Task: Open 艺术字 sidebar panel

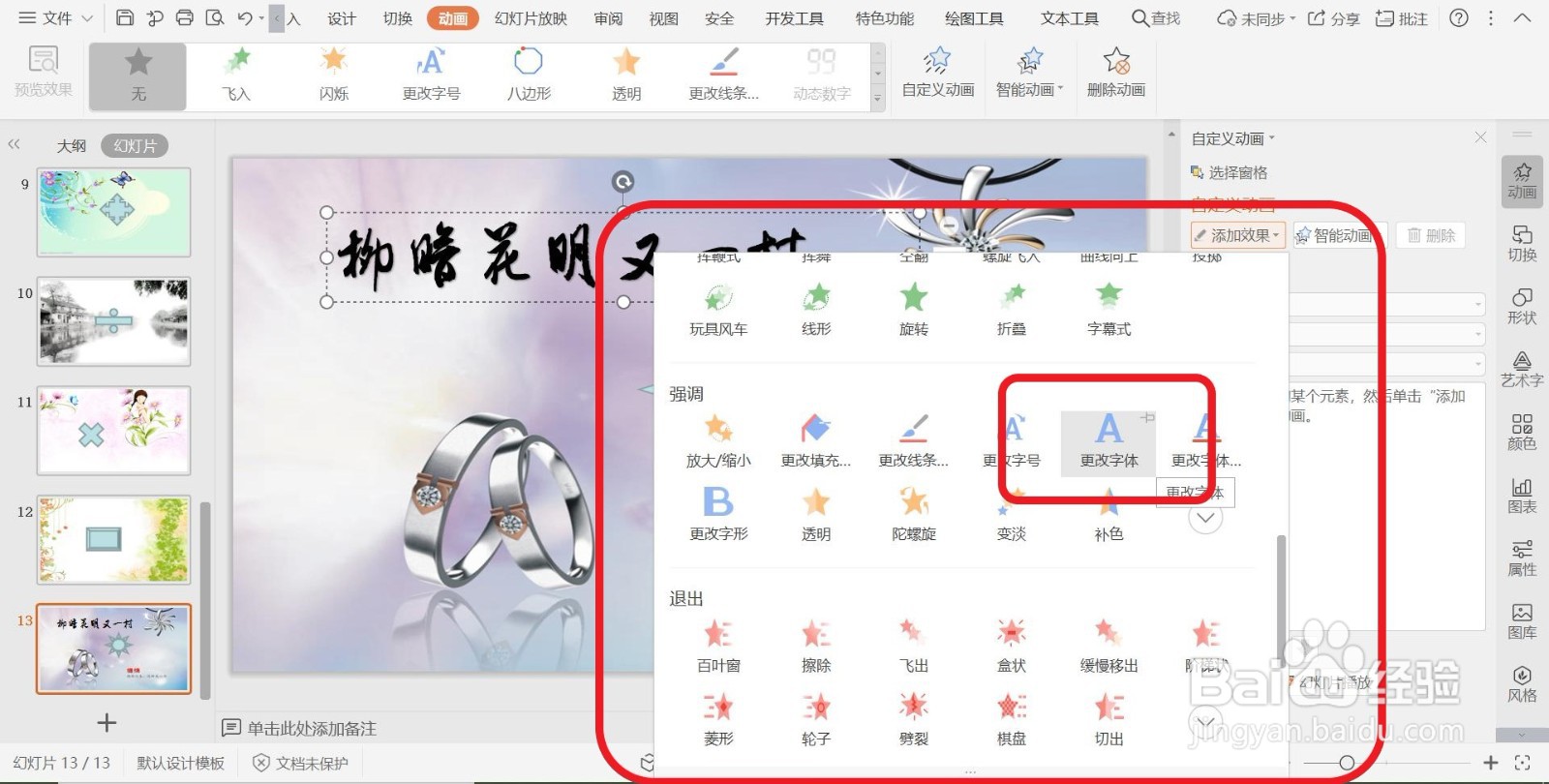Action: (x=1522, y=369)
